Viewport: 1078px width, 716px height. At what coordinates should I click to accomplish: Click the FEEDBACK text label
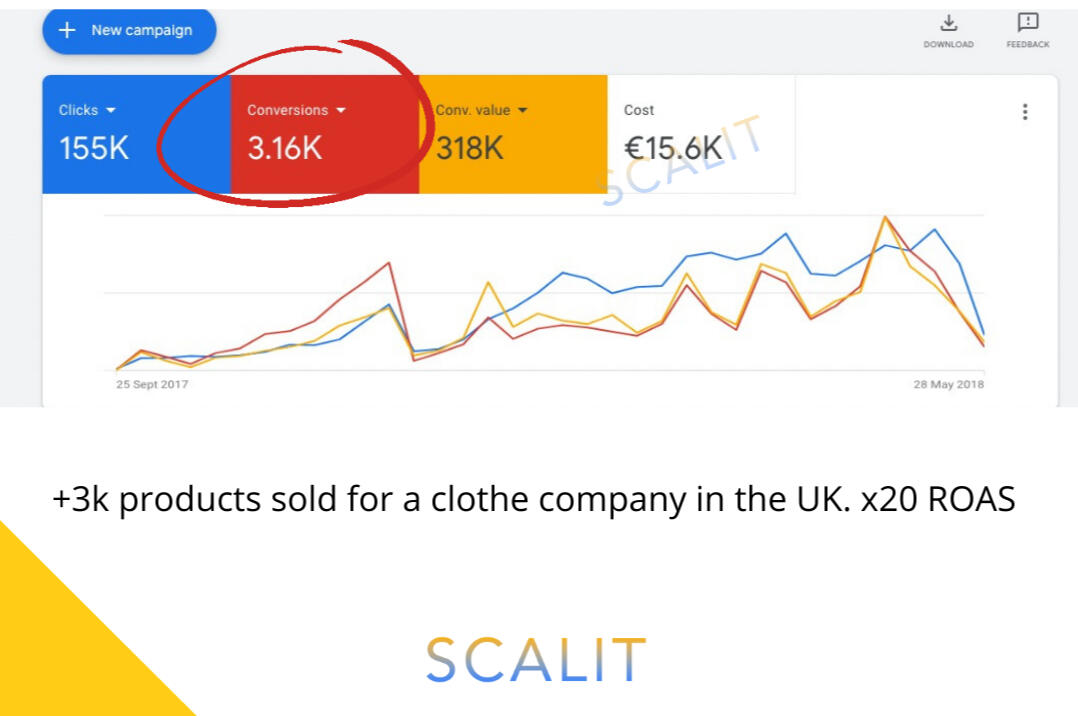click(x=1028, y=45)
